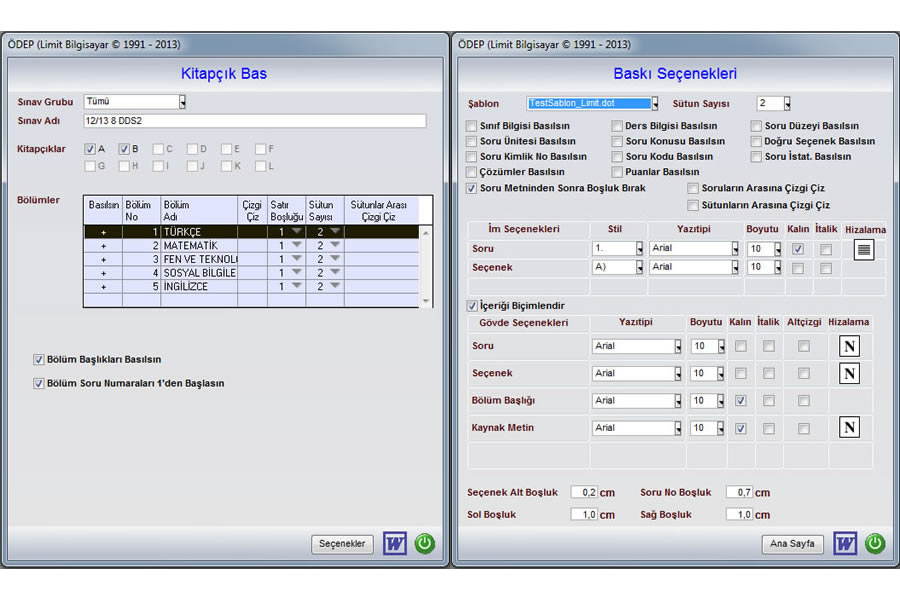Click the Hizalama alignment icon for İm Seçenekleri
Viewport: 900px width, 600px height.
click(863, 249)
